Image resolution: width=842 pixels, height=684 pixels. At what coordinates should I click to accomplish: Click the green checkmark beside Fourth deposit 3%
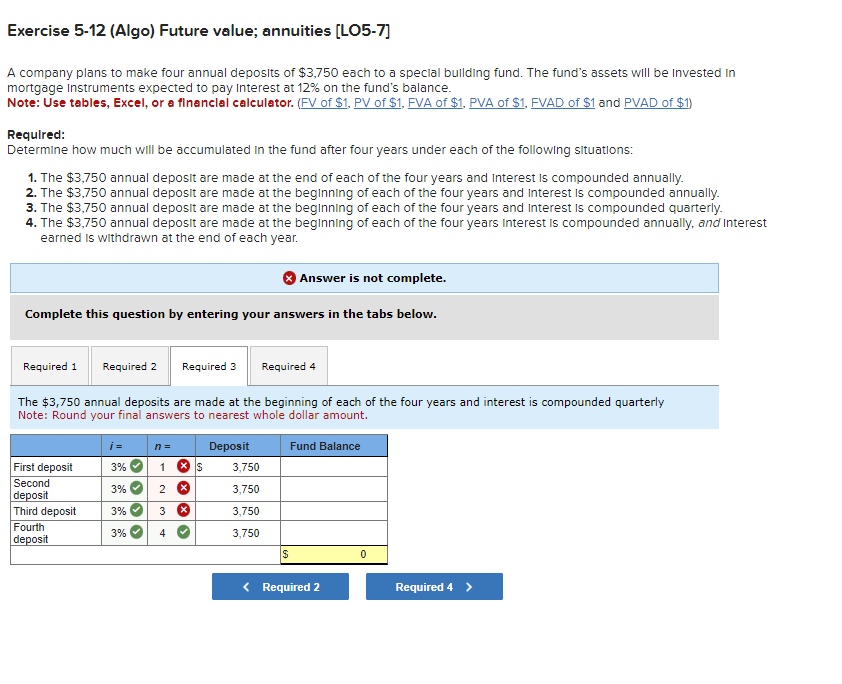[x=136, y=531]
